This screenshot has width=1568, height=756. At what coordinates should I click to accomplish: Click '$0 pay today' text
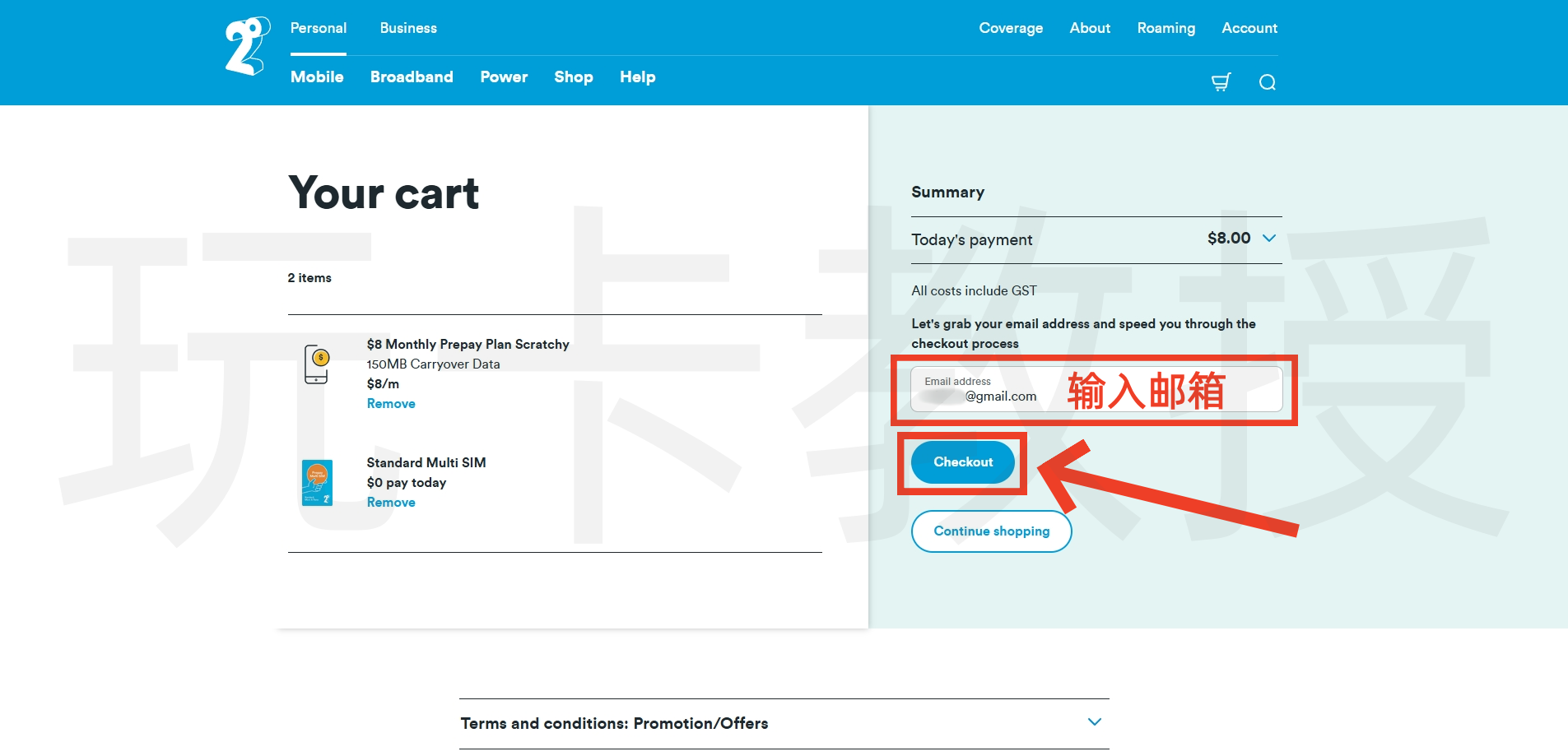tap(407, 483)
